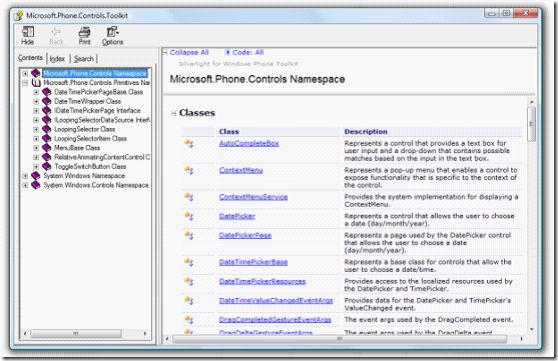Screen dimensions: 558x361
Task: Click the book icon beside MenuBase Class
Action: (x=47, y=147)
